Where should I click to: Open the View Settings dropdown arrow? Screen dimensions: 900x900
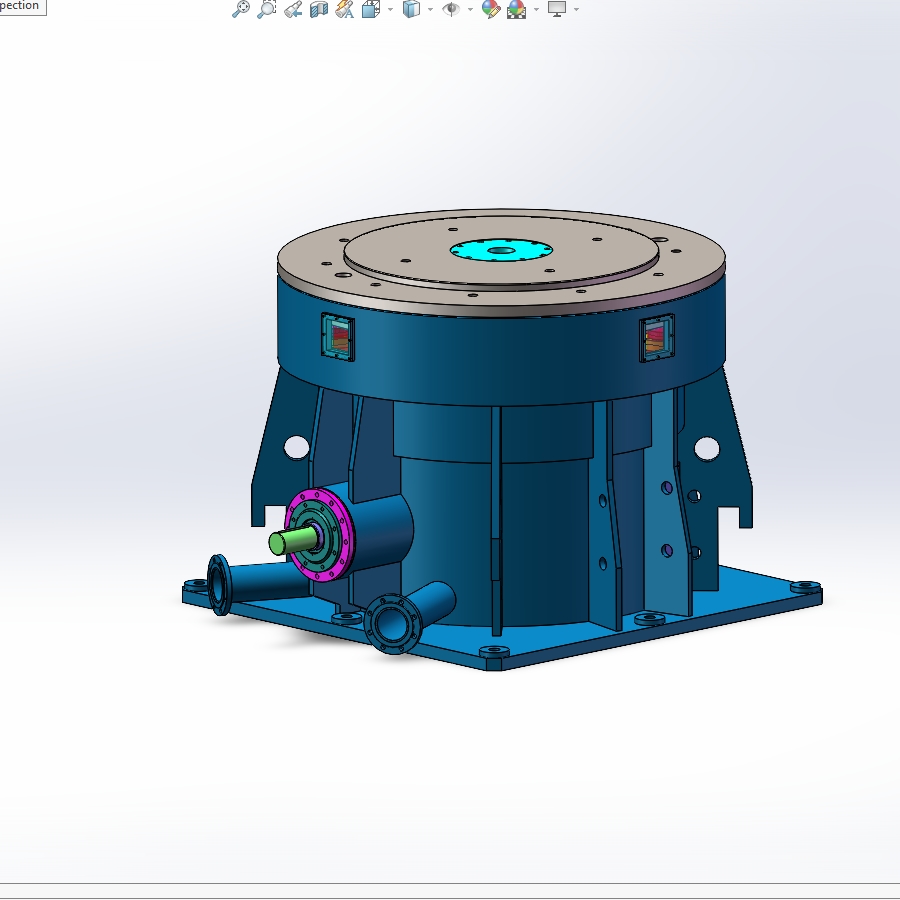[x=576, y=9]
